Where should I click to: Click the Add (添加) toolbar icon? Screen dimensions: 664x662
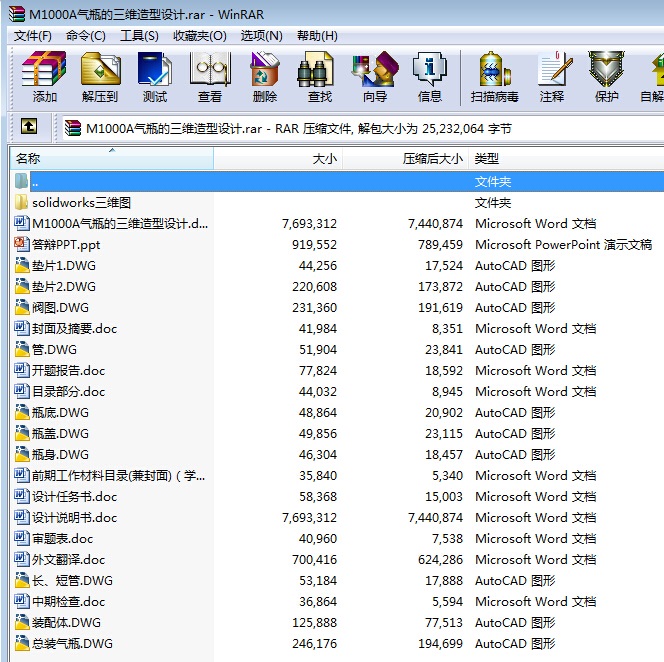[x=44, y=77]
